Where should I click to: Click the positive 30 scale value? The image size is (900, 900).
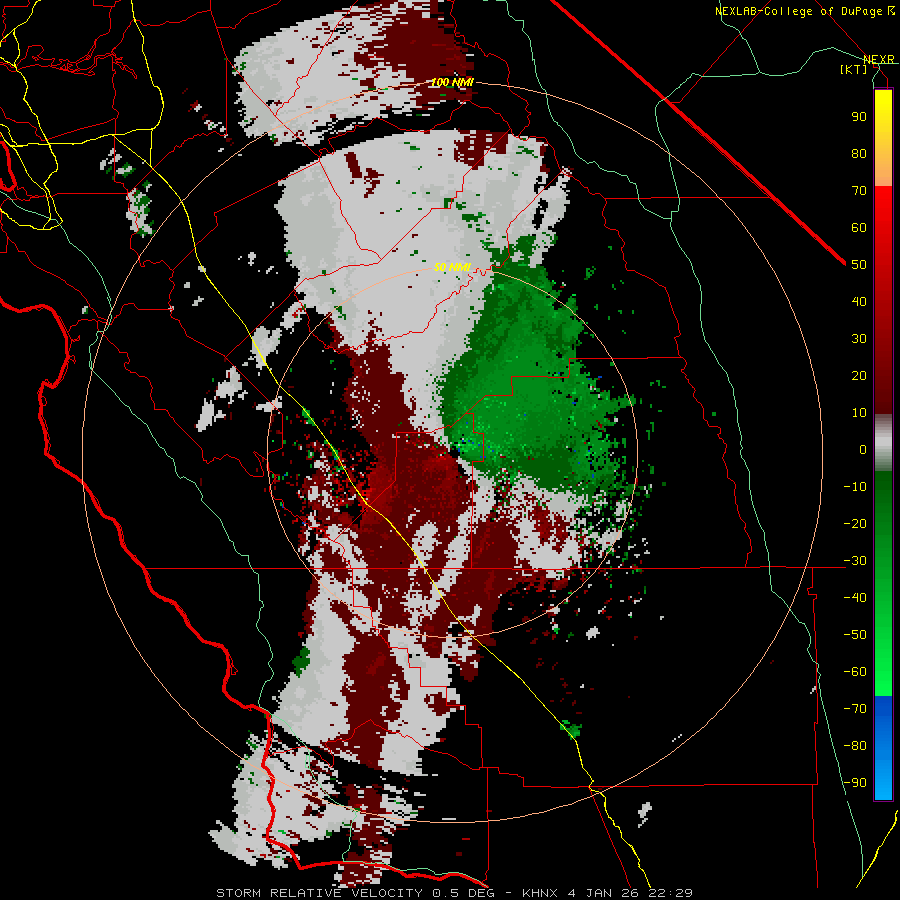[859, 339]
